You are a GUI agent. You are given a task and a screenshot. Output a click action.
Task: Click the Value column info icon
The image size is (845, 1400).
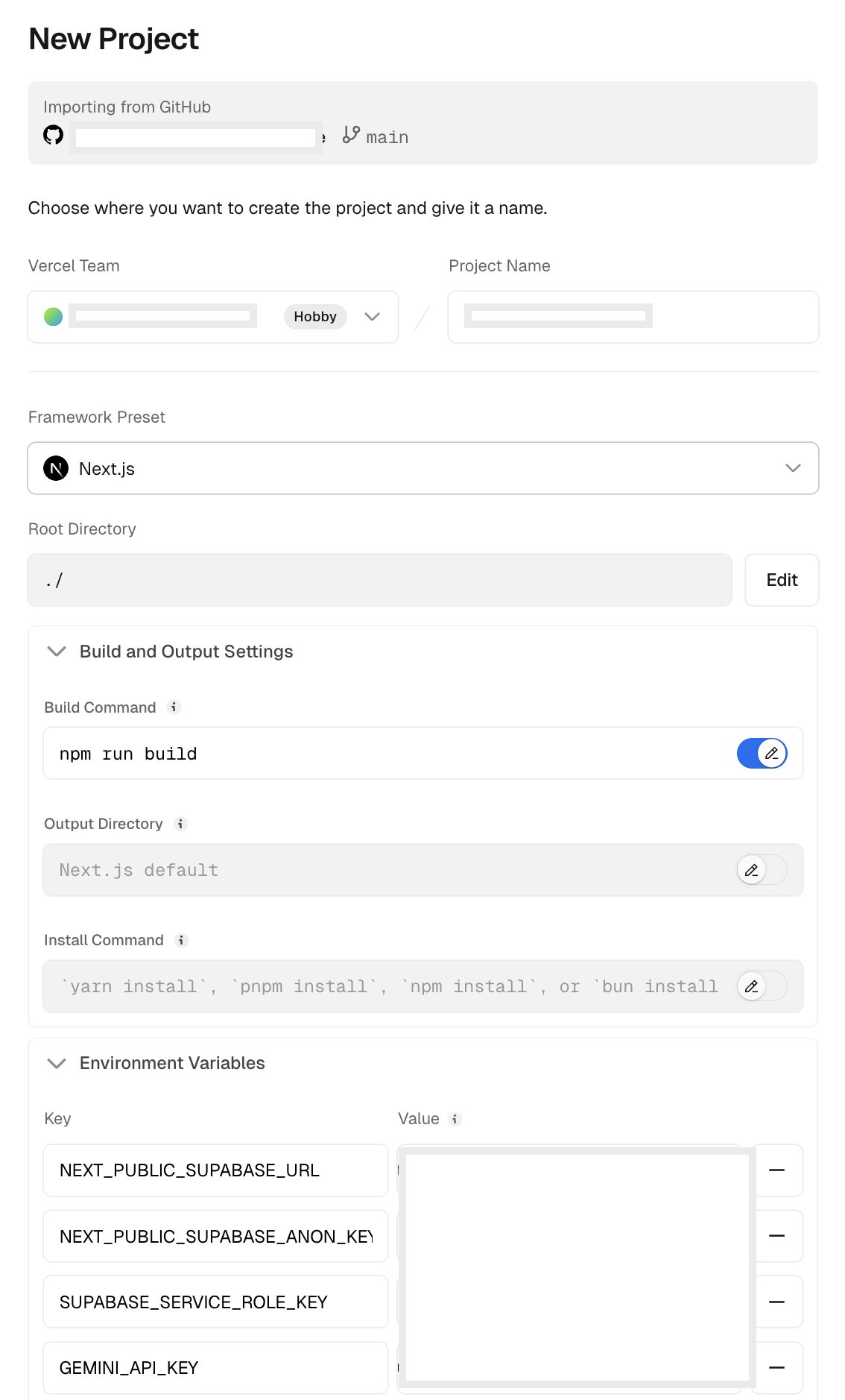click(455, 1119)
